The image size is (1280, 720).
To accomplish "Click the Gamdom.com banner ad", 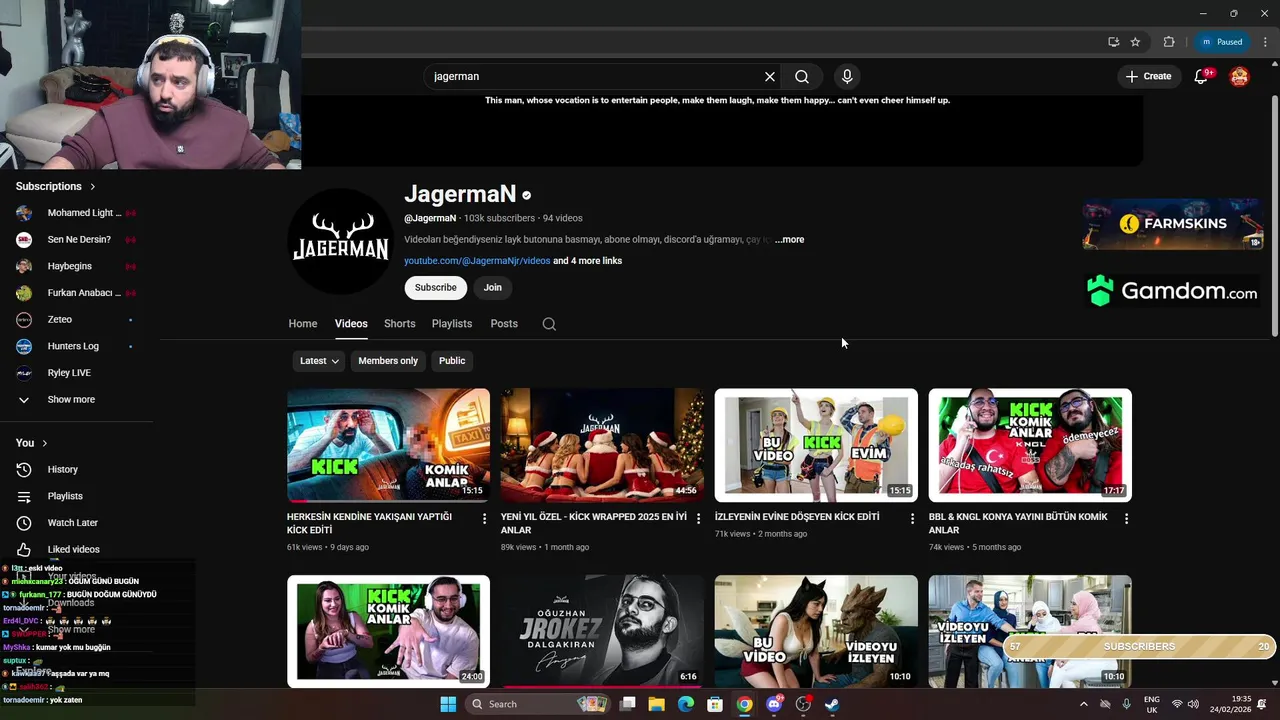I will coord(1172,291).
